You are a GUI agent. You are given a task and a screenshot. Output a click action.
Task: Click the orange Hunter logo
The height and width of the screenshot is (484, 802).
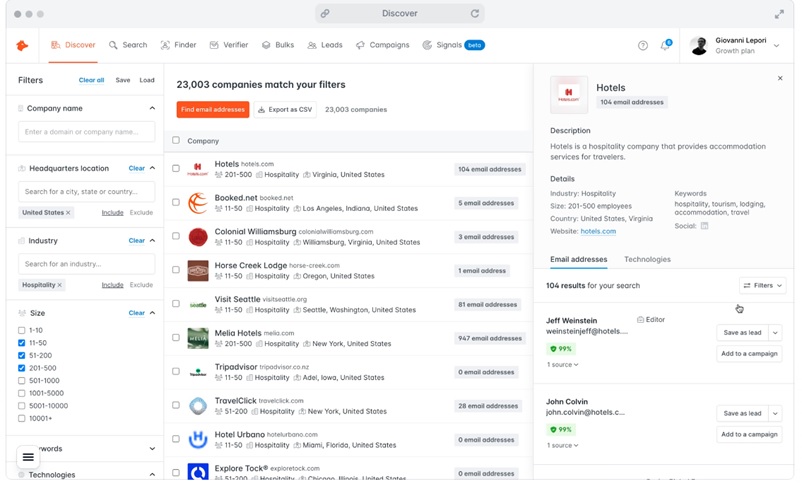point(22,46)
